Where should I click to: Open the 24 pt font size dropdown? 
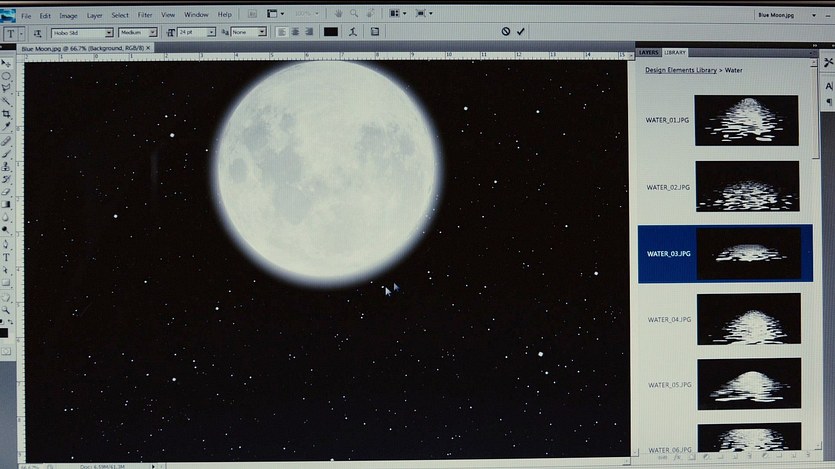[x=196, y=32]
